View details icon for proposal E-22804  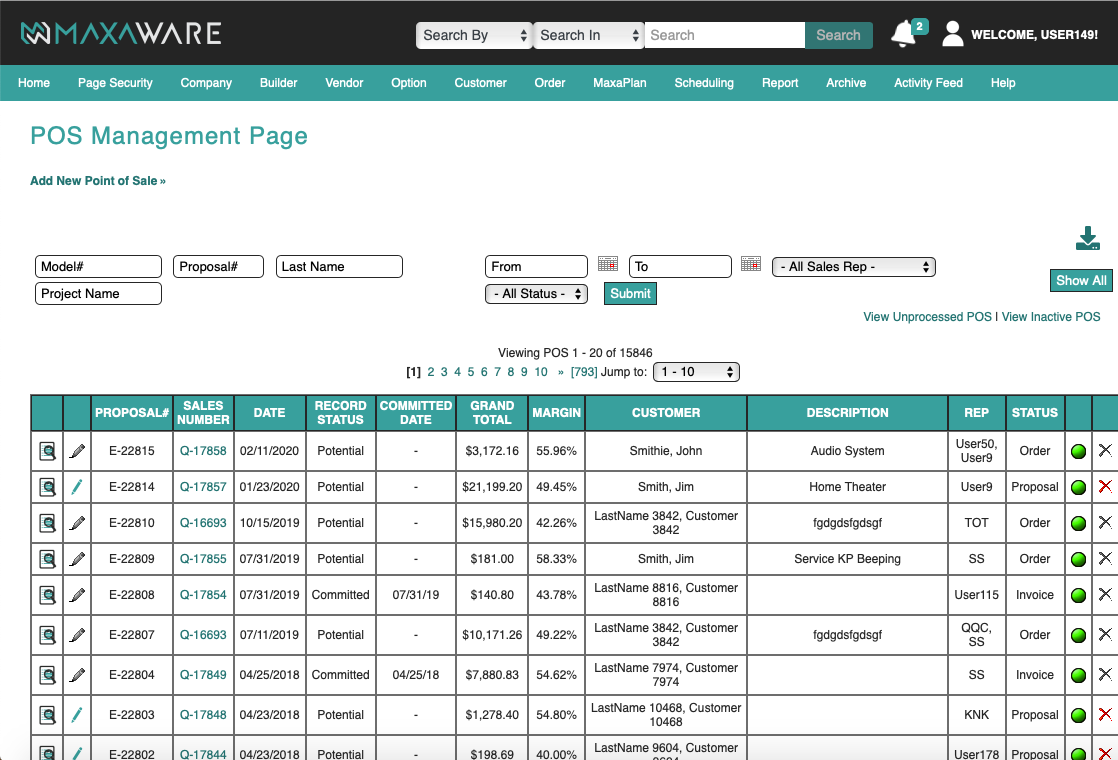point(47,674)
